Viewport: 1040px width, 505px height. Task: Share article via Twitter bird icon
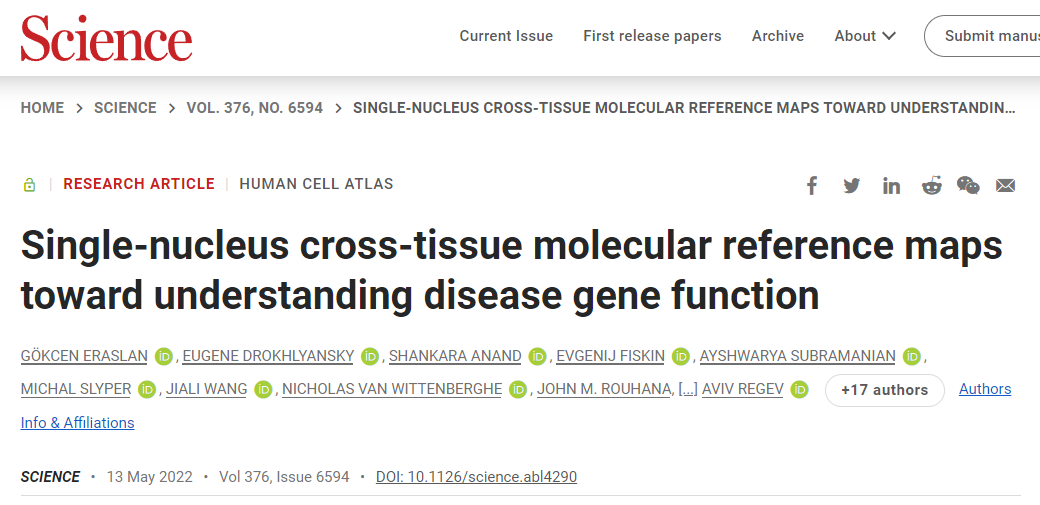852,186
